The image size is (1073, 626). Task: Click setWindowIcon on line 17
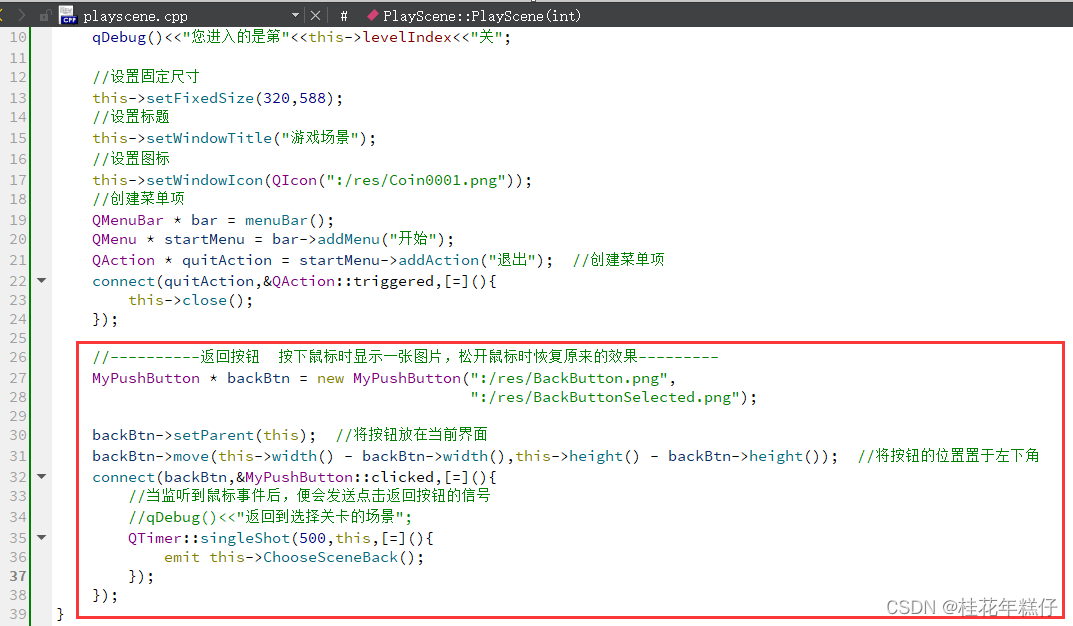point(205,180)
